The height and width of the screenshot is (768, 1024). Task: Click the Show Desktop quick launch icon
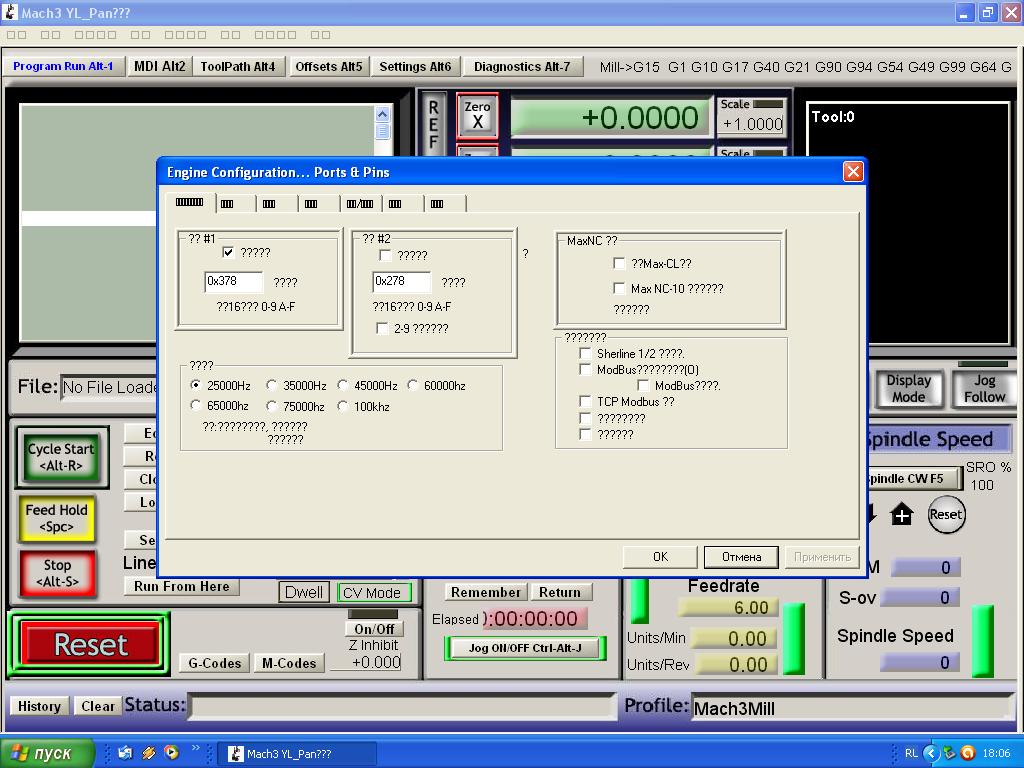[x=125, y=753]
